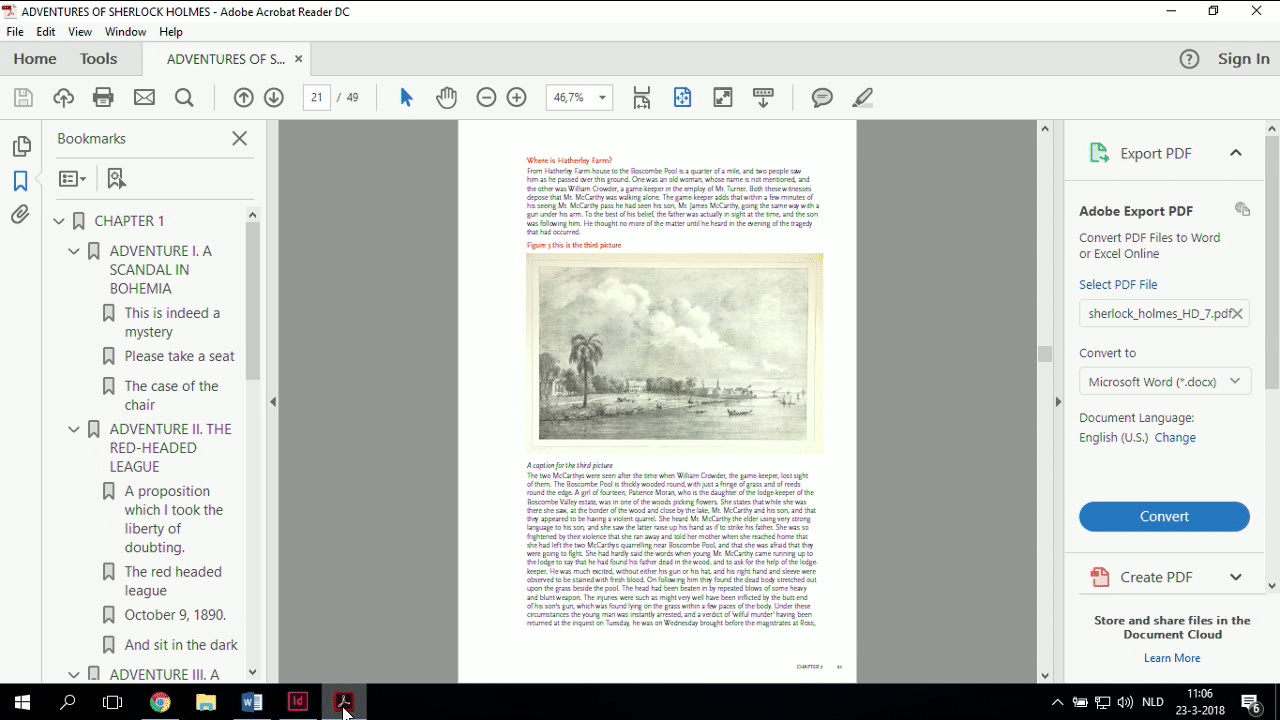Viewport: 1280px width, 720px height.
Task: Open 'October 9, 1890.' bookmark
Action: coord(175,615)
